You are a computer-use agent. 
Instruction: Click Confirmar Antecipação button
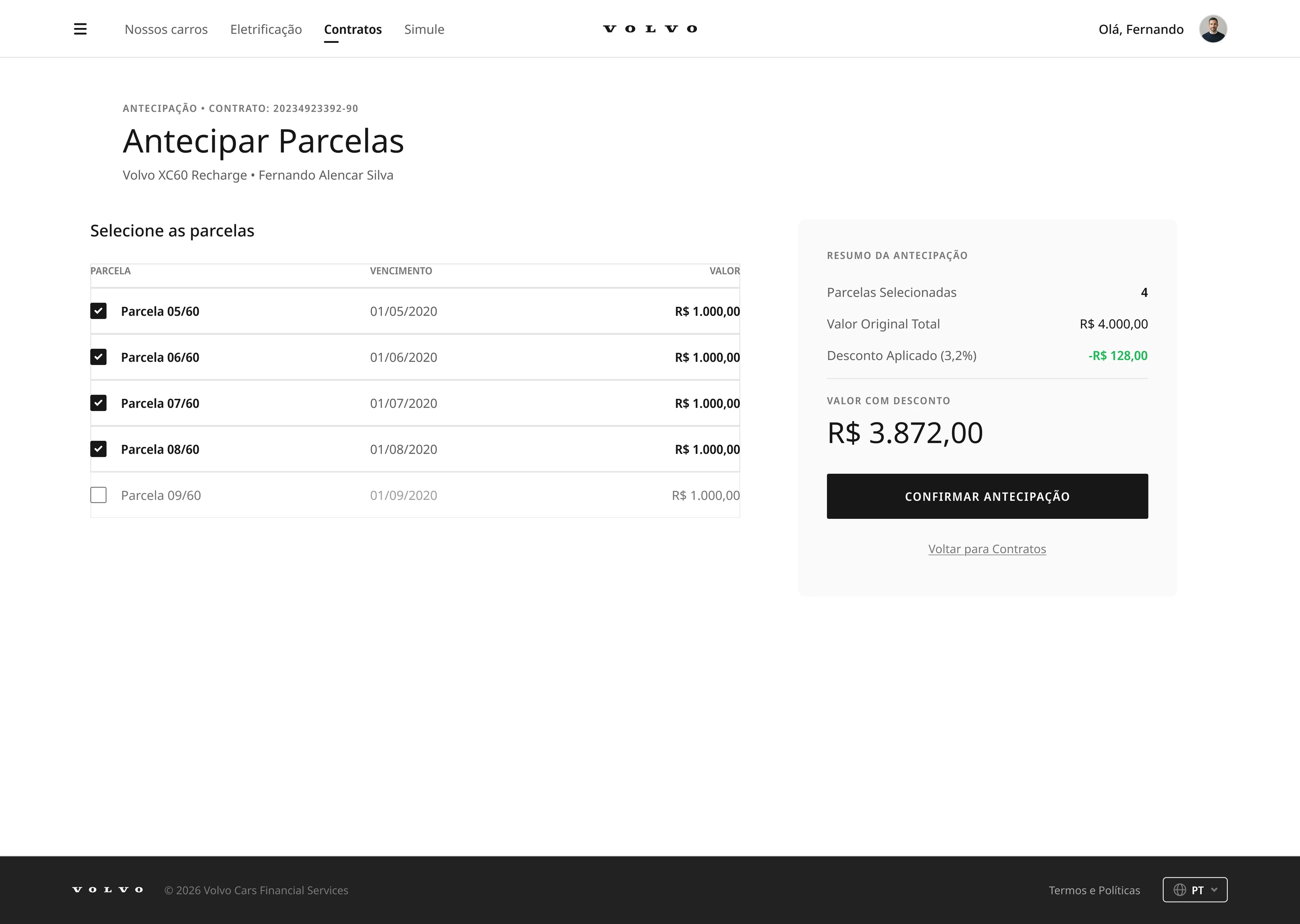click(988, 496)
